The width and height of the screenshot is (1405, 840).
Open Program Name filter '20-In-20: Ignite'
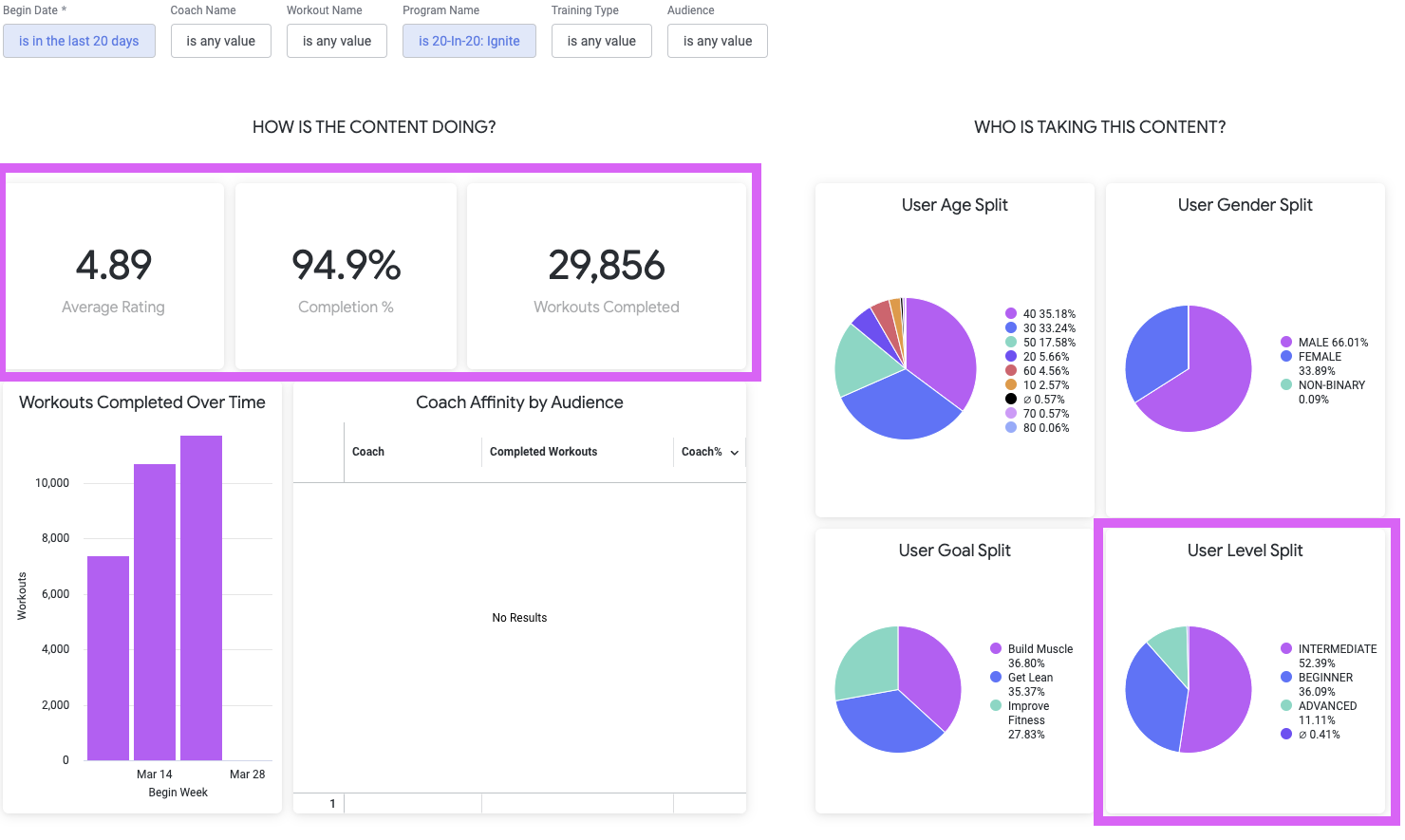[x=469, y=41]
